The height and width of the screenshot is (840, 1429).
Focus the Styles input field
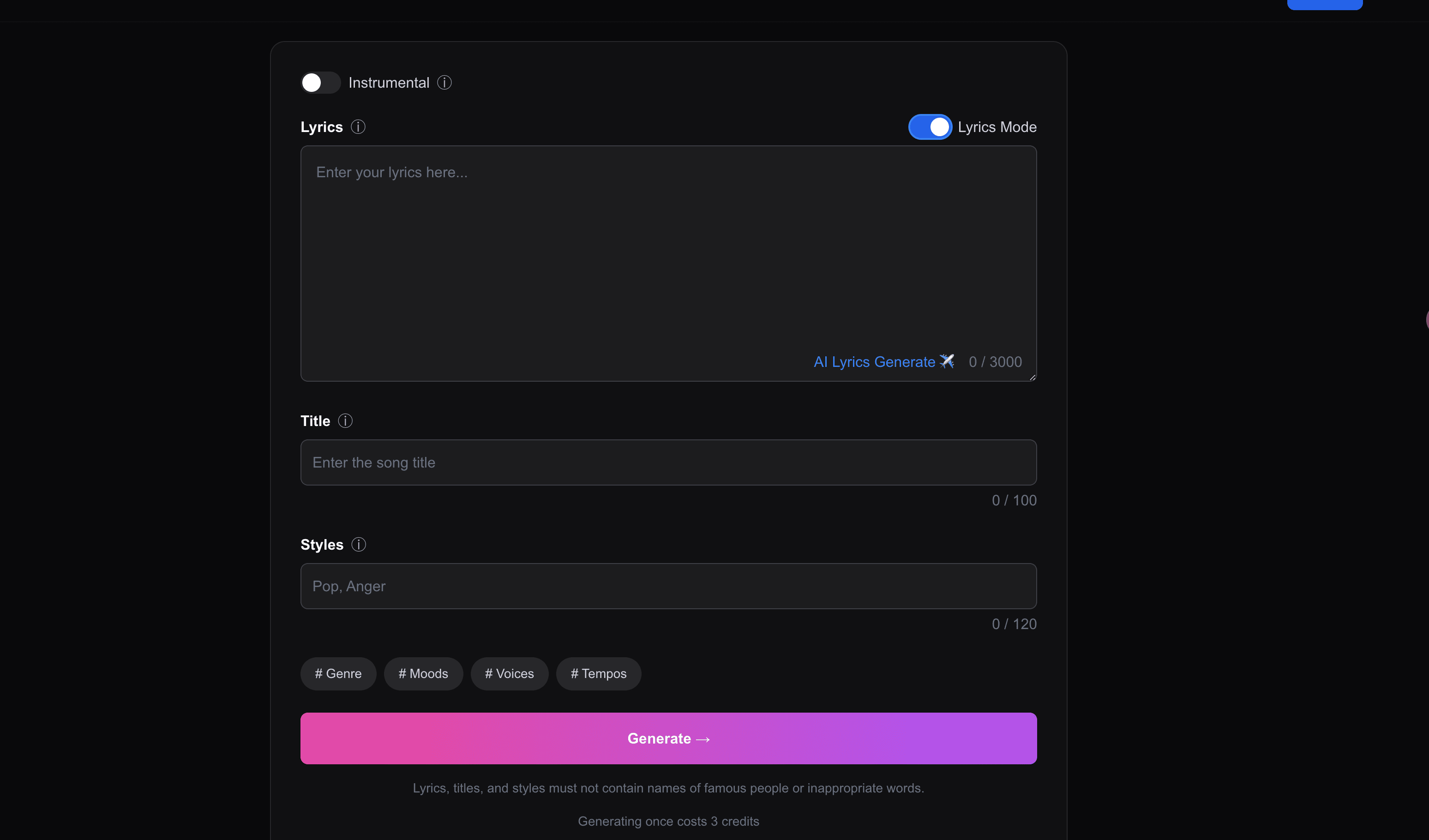pos(668,587)
